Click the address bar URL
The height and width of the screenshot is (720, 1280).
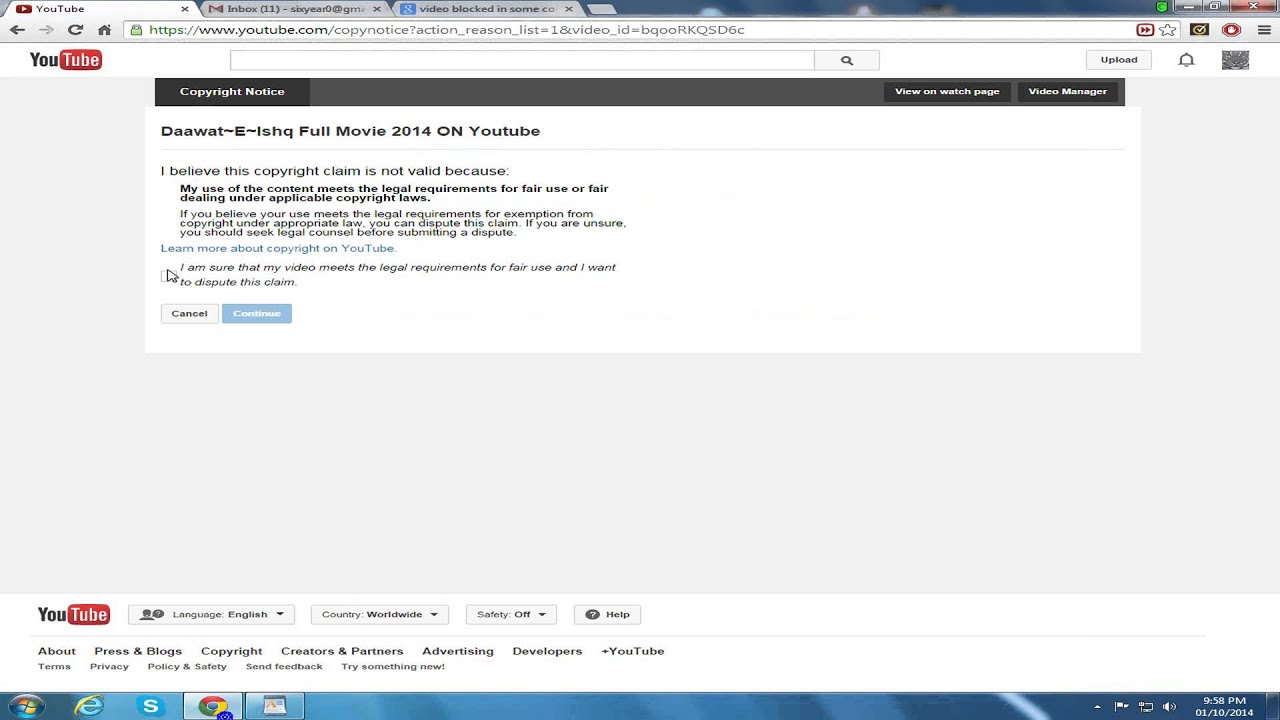[x=447, y=30]
